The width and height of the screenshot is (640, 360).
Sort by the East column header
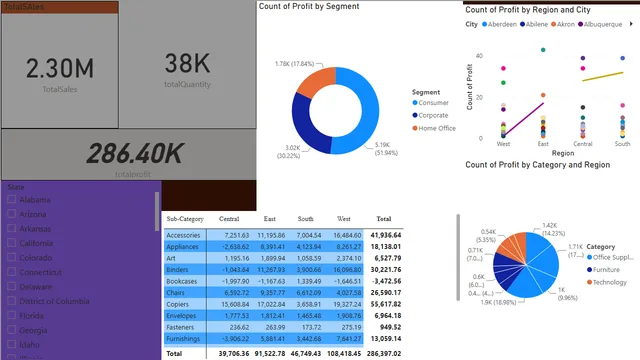click(x=269, y=219)
